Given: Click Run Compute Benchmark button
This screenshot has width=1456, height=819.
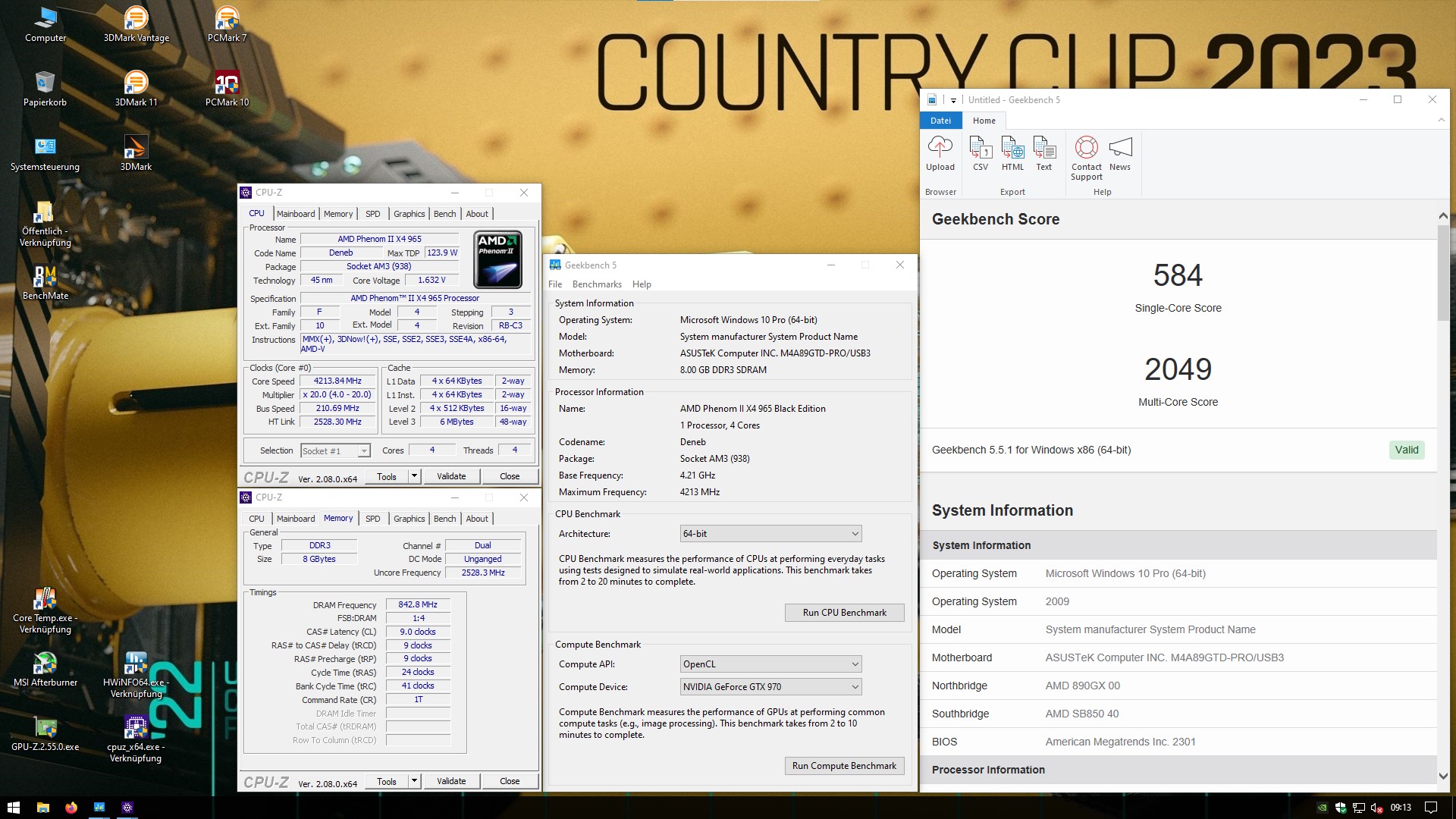Looking at the screenshot, I should click(844, 766).
